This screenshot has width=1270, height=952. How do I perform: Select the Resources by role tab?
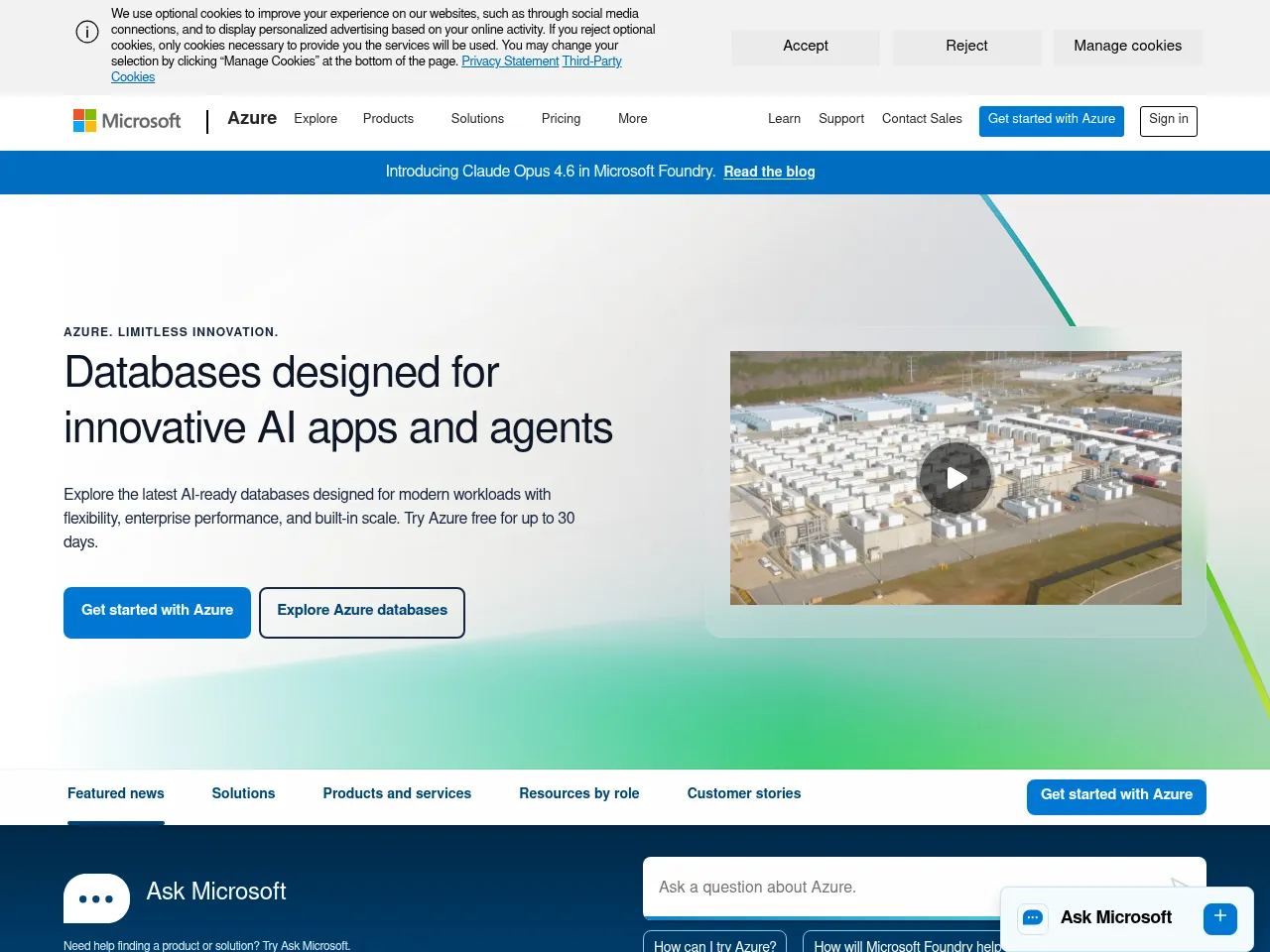578,793
